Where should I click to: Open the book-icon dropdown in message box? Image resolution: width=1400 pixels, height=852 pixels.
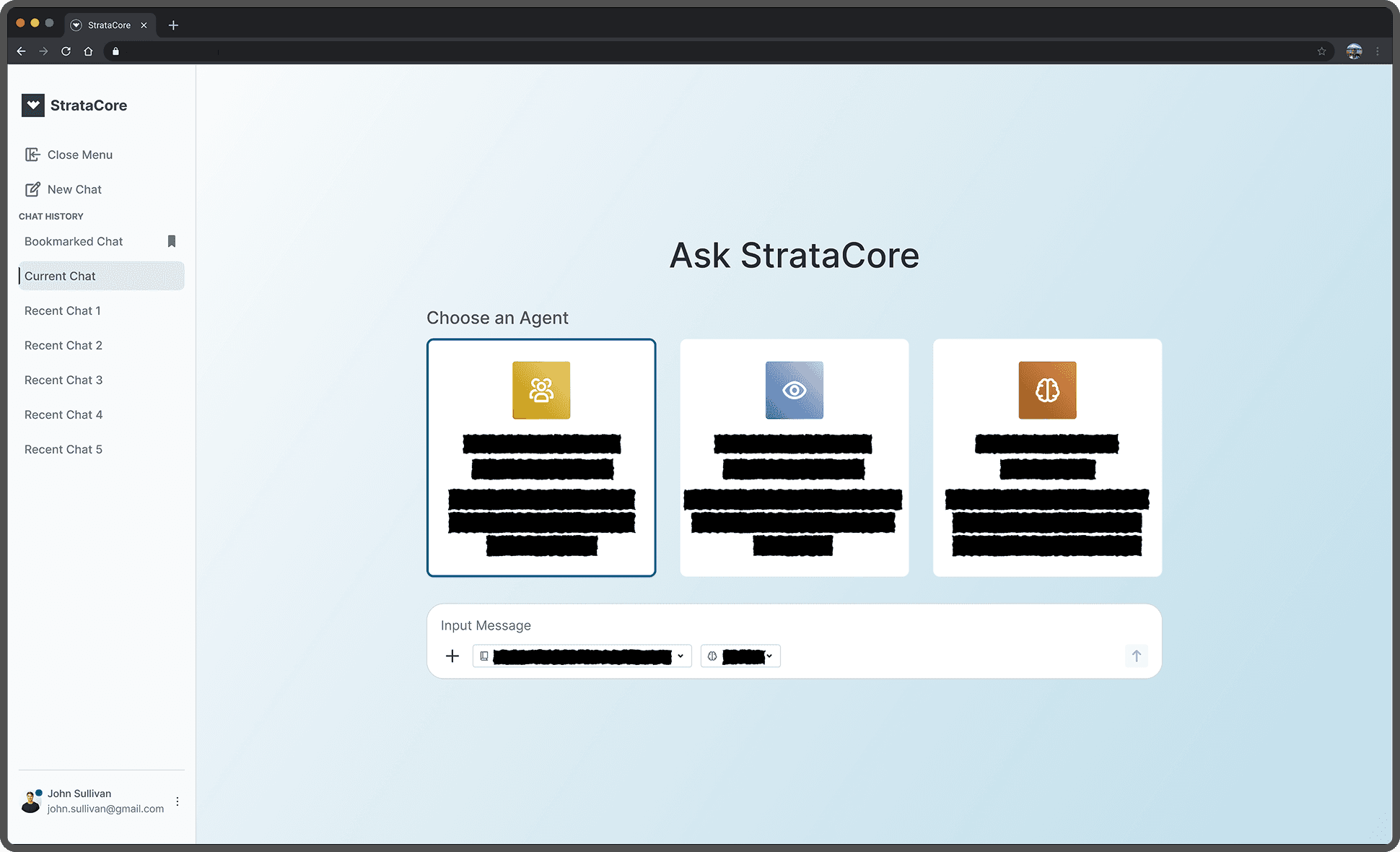[x=582, y=656]
